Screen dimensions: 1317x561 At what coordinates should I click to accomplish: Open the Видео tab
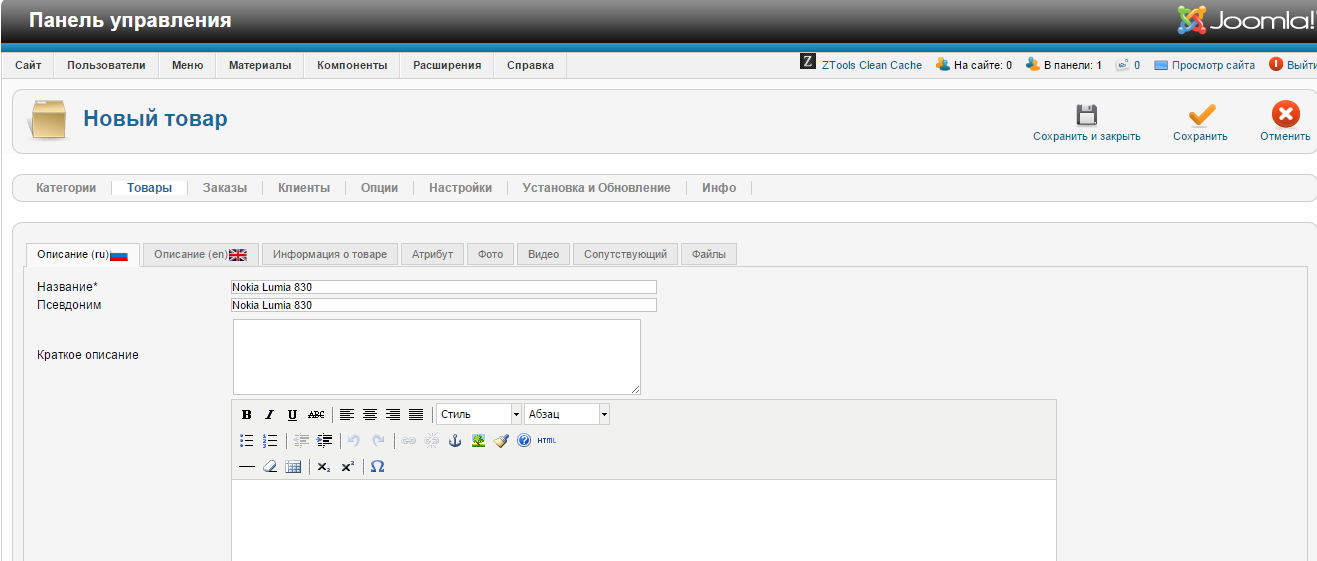coord(543,254)
